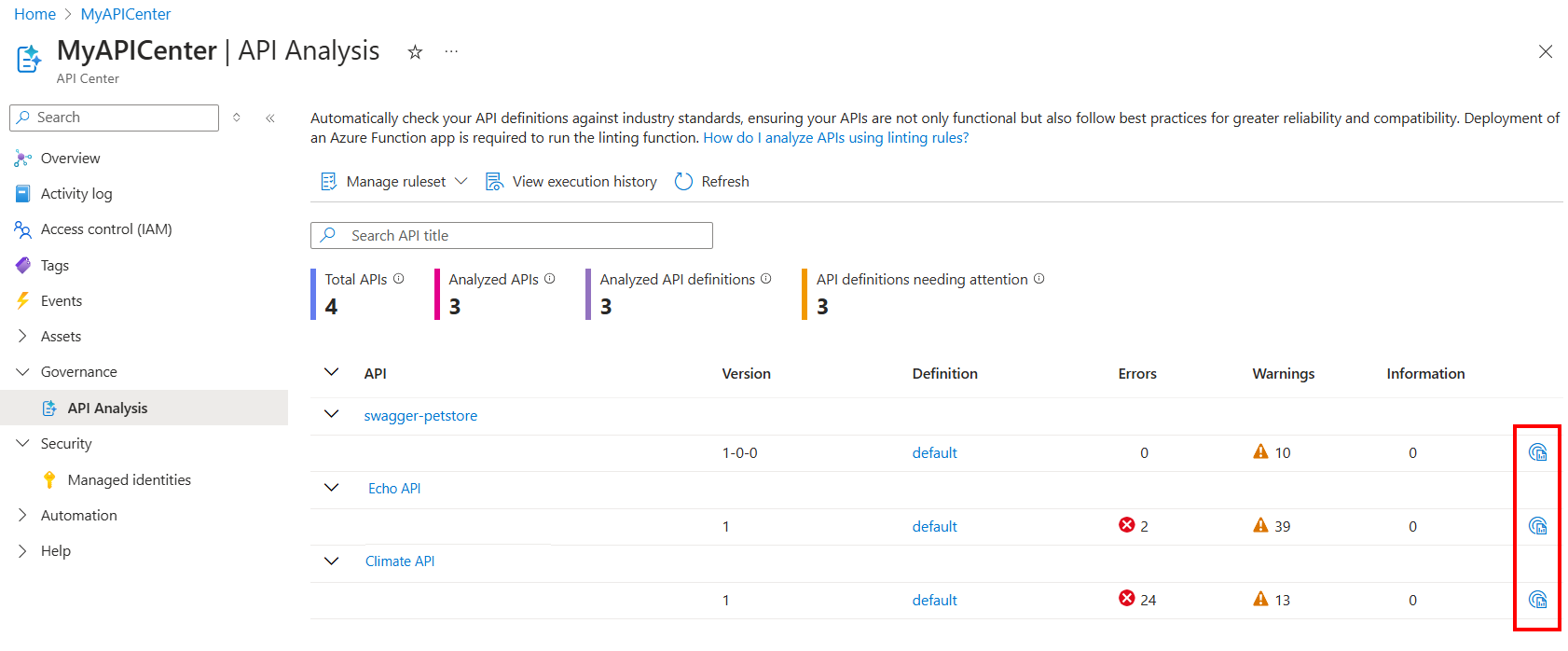The image size is (1568, 651).
Task: Click the Access control (IAM) icon
Action: (x=23, y=229)
